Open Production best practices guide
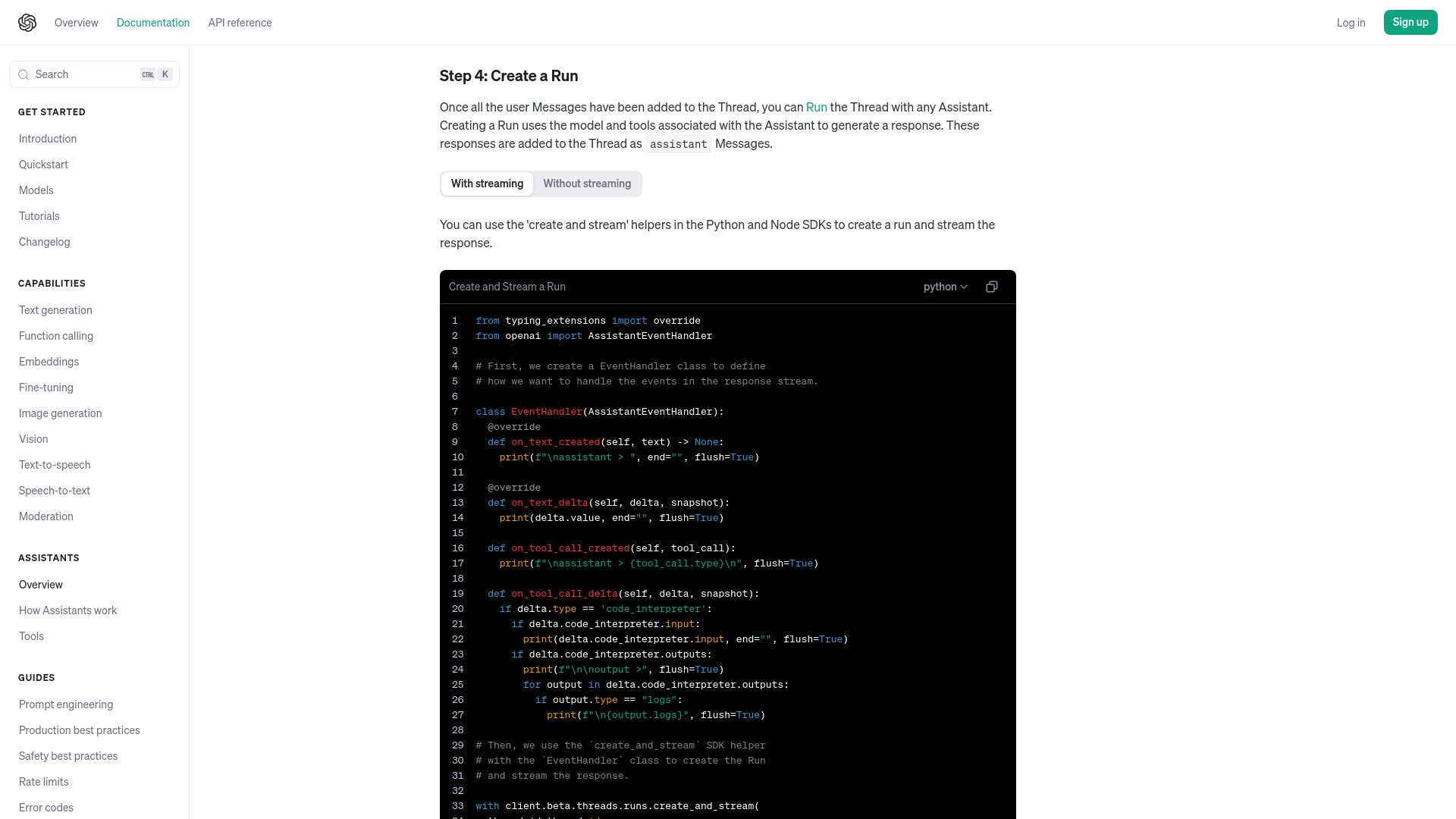 click(x=80, y=730)
